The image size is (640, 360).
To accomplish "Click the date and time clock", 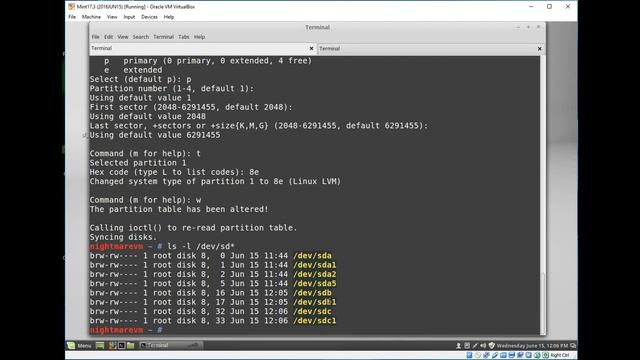I will (533, 346).
